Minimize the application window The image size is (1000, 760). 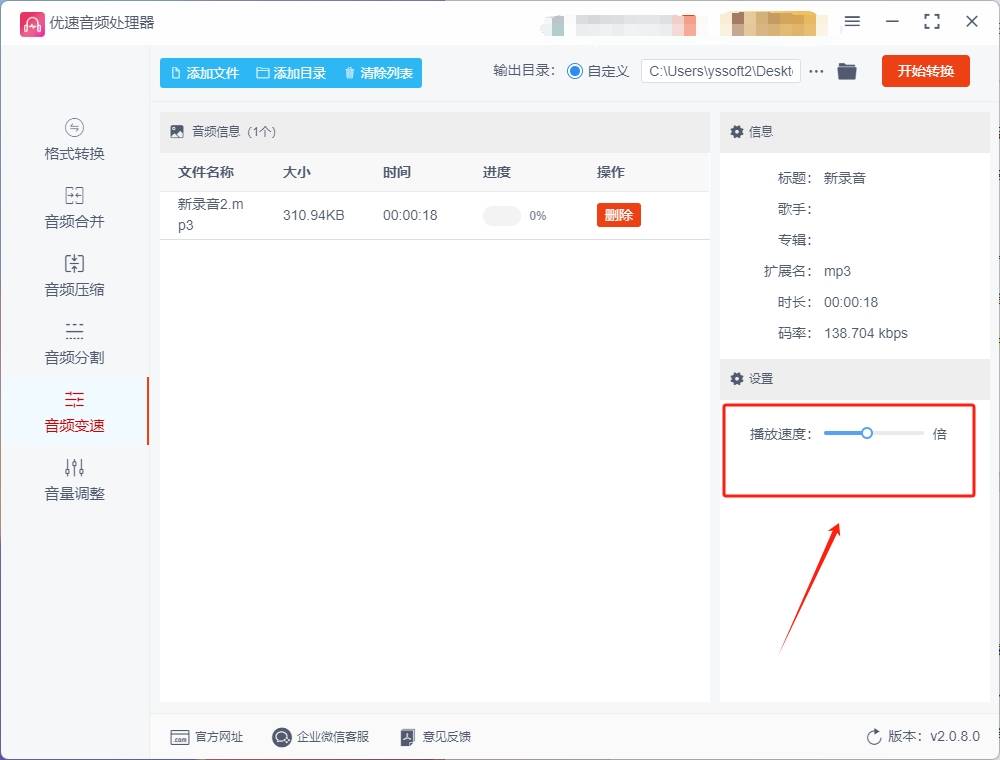click(892, 22)
